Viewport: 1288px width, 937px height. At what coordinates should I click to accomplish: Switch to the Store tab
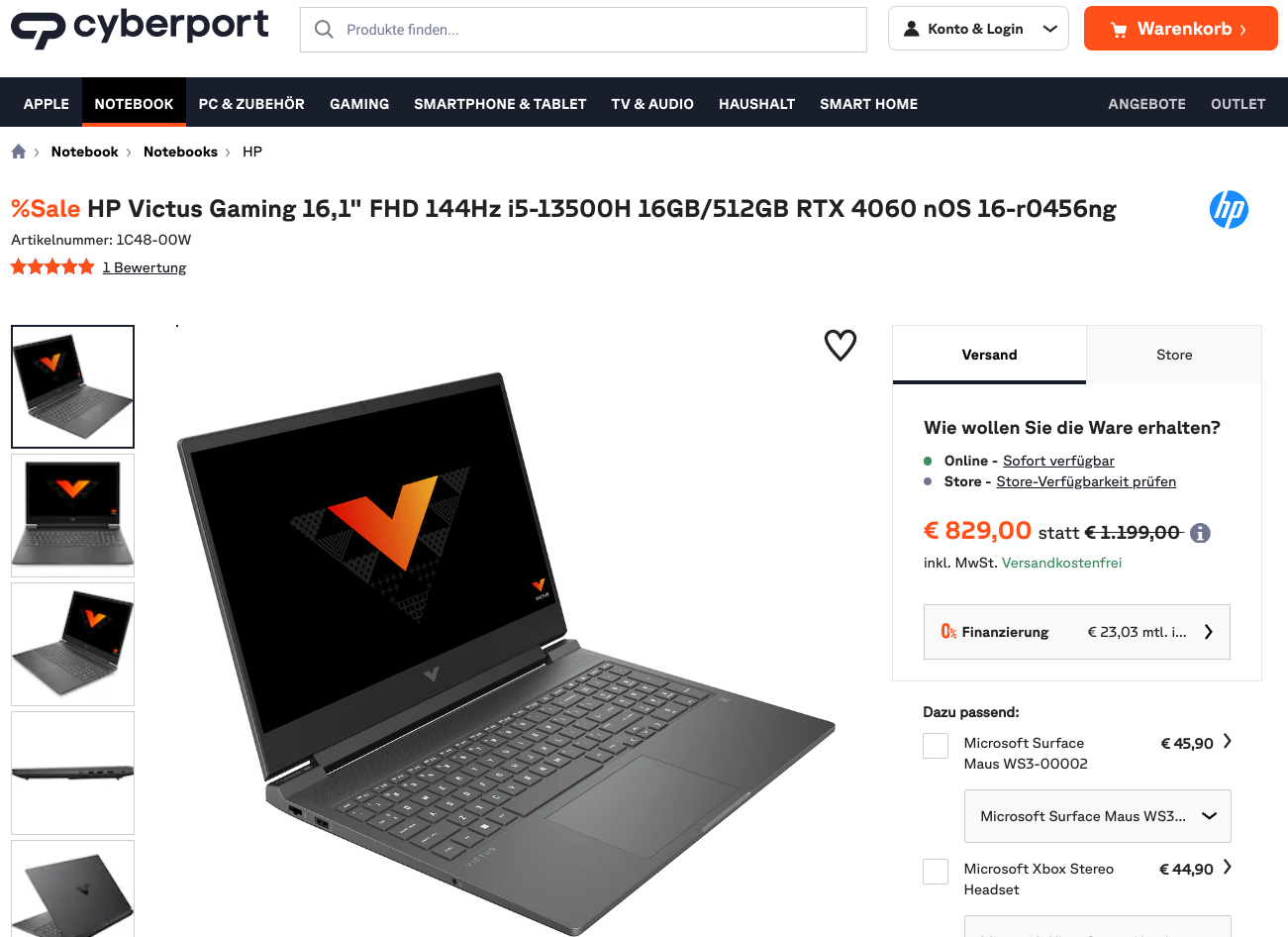point(1174,355)
